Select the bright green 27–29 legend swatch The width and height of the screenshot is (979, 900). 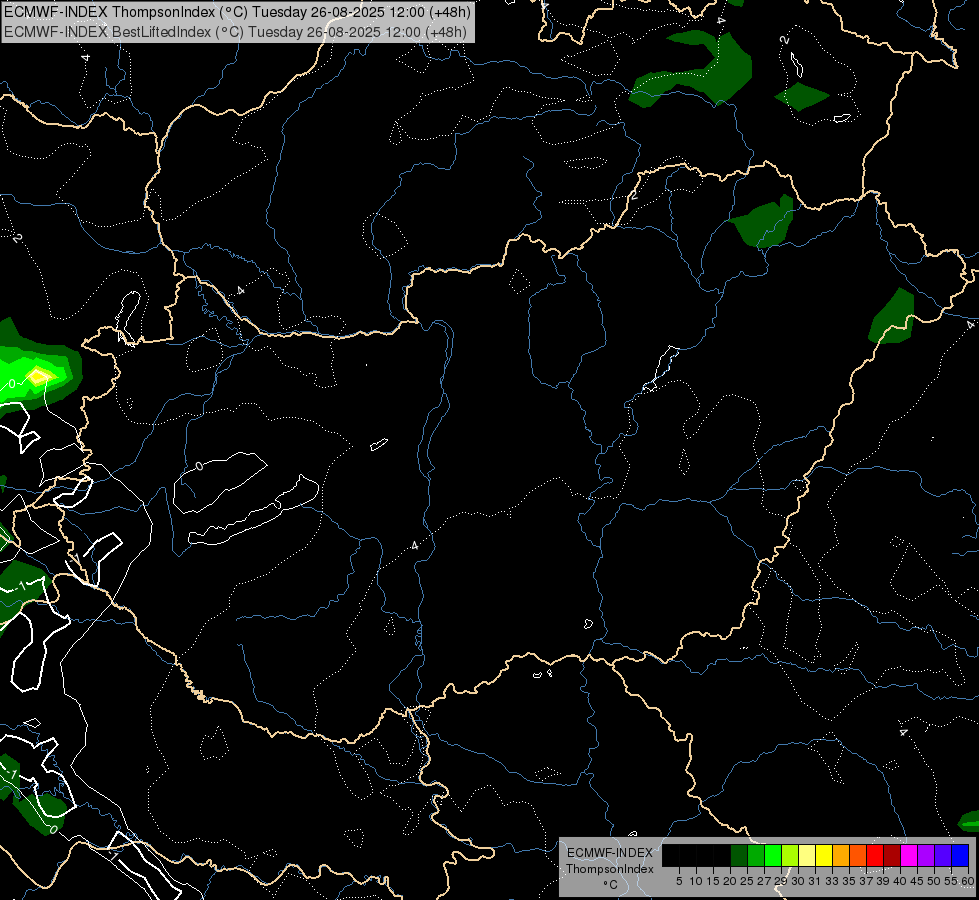[773, 856]
